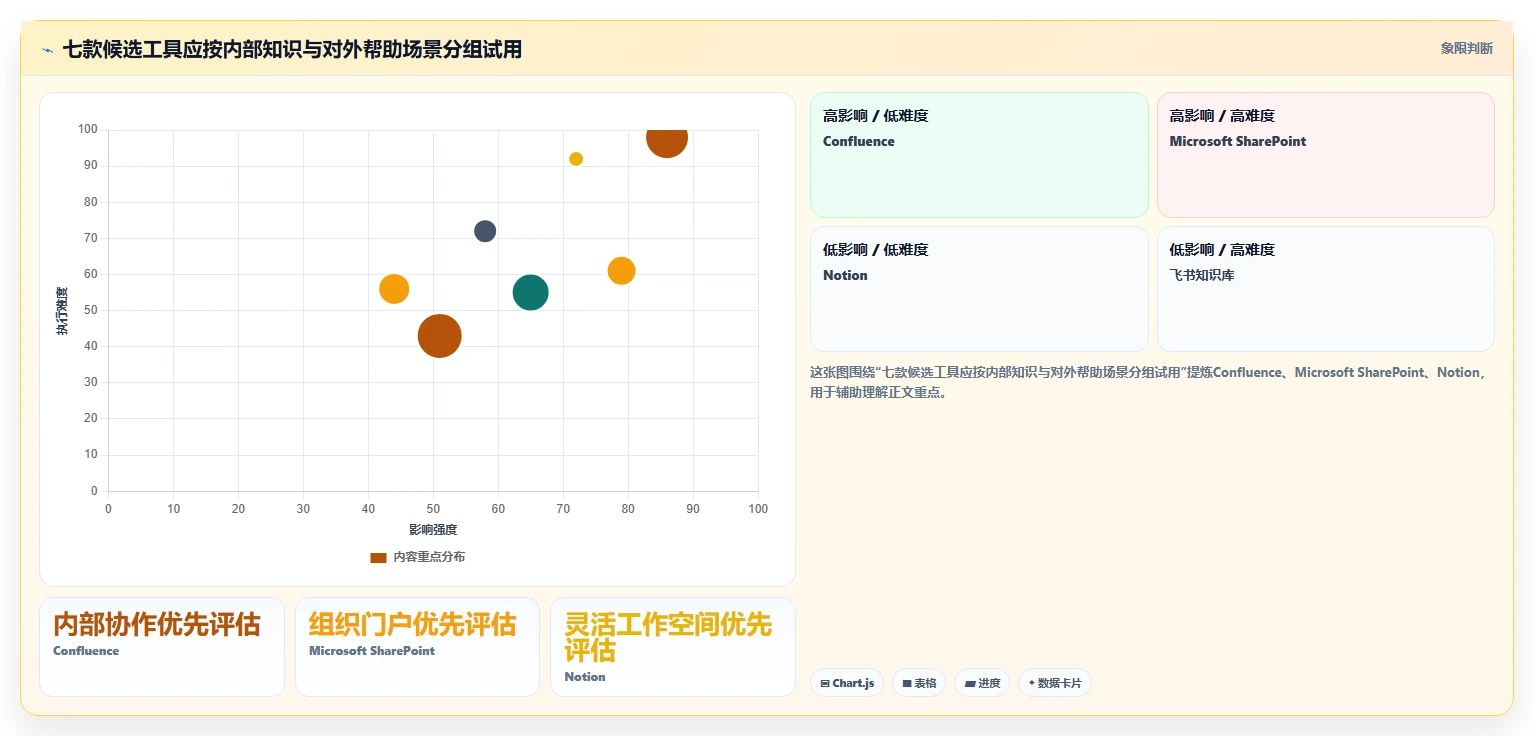Click the orange bubble at impact 79
1534x736 pixels.
pyautogui.click(x=621, y=271)
